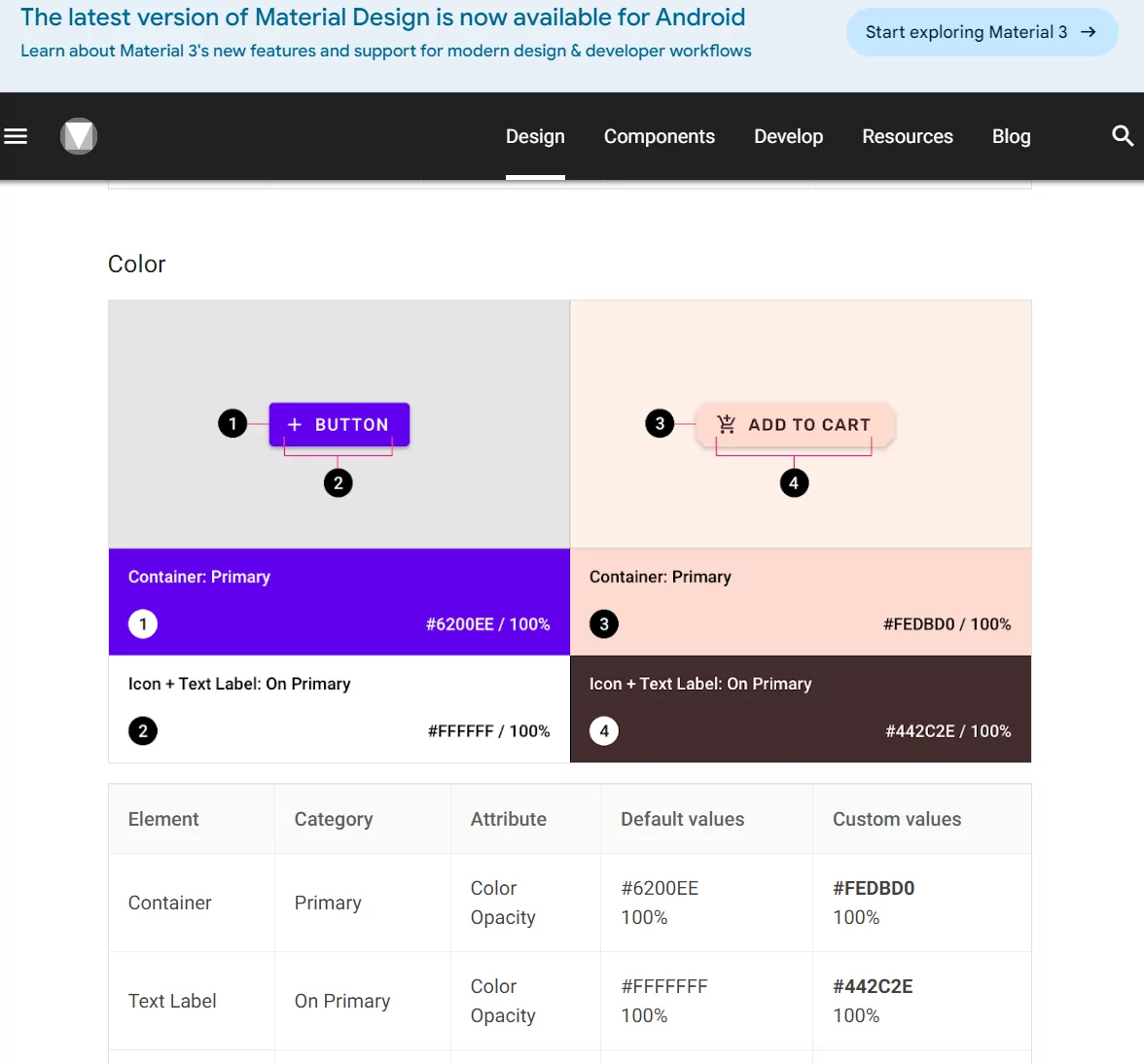The width and height of the screenshot is (1144, 1064).
Task: Switch to the Design tab
Action: tap(535, 137)
